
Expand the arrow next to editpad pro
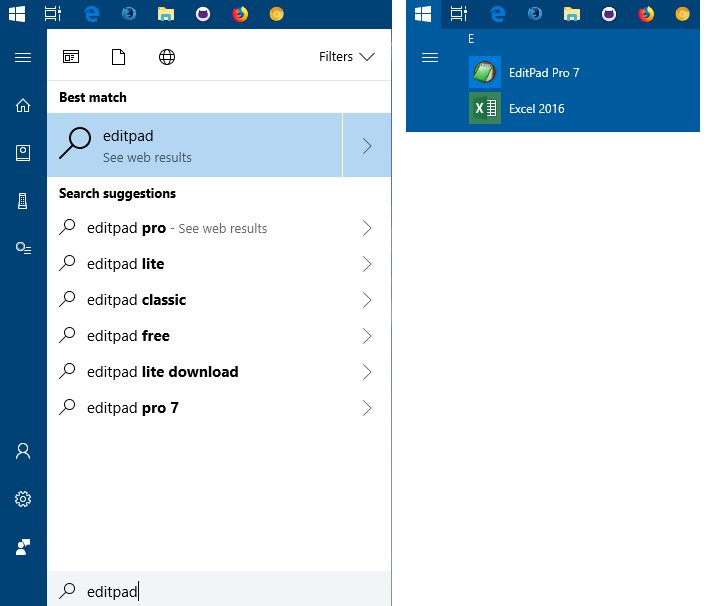(x=367, y=228)
